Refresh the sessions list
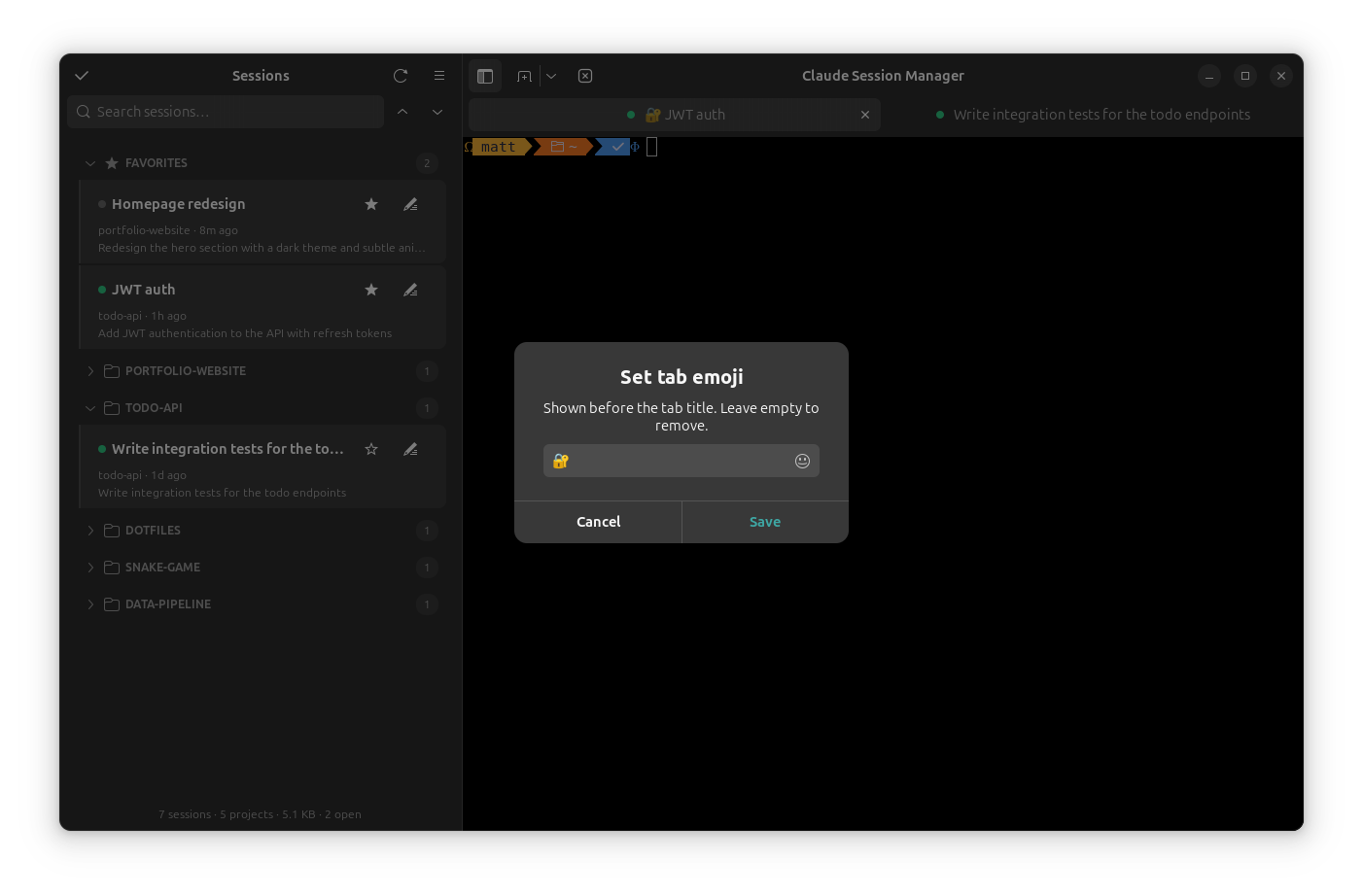The image size is (1363, 896). (x=401, y=76)
